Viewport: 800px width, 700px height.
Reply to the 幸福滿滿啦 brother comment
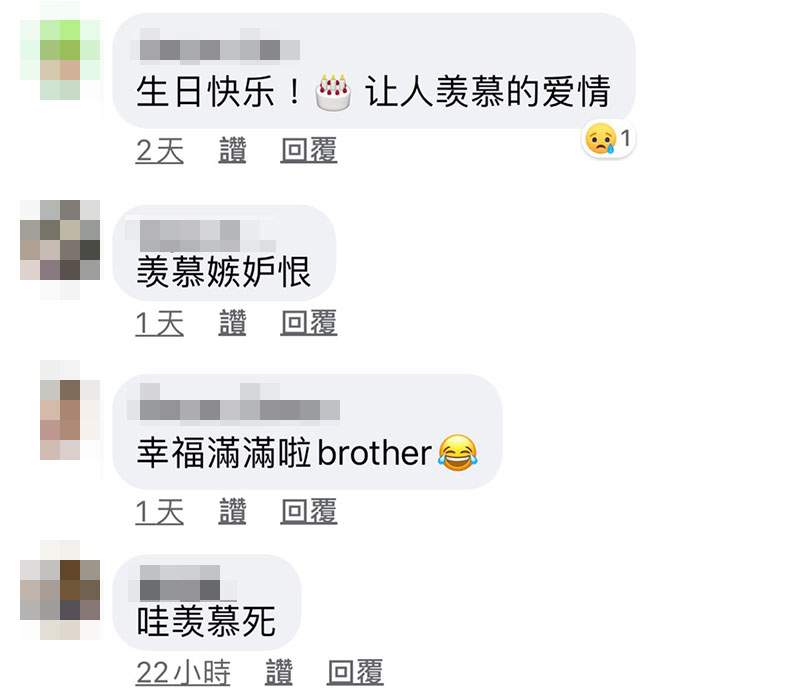(x=309, y=511)
